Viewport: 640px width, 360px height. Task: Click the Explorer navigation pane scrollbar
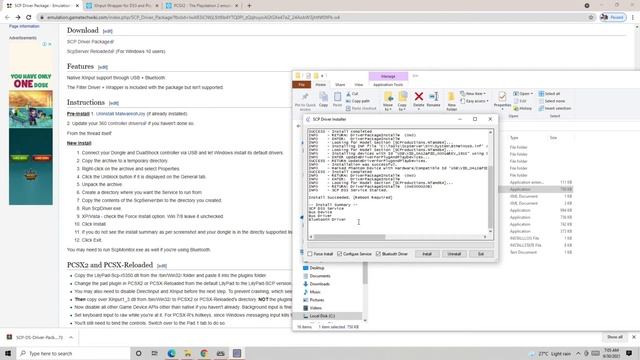pyautogui.click(x=364, y=273)
